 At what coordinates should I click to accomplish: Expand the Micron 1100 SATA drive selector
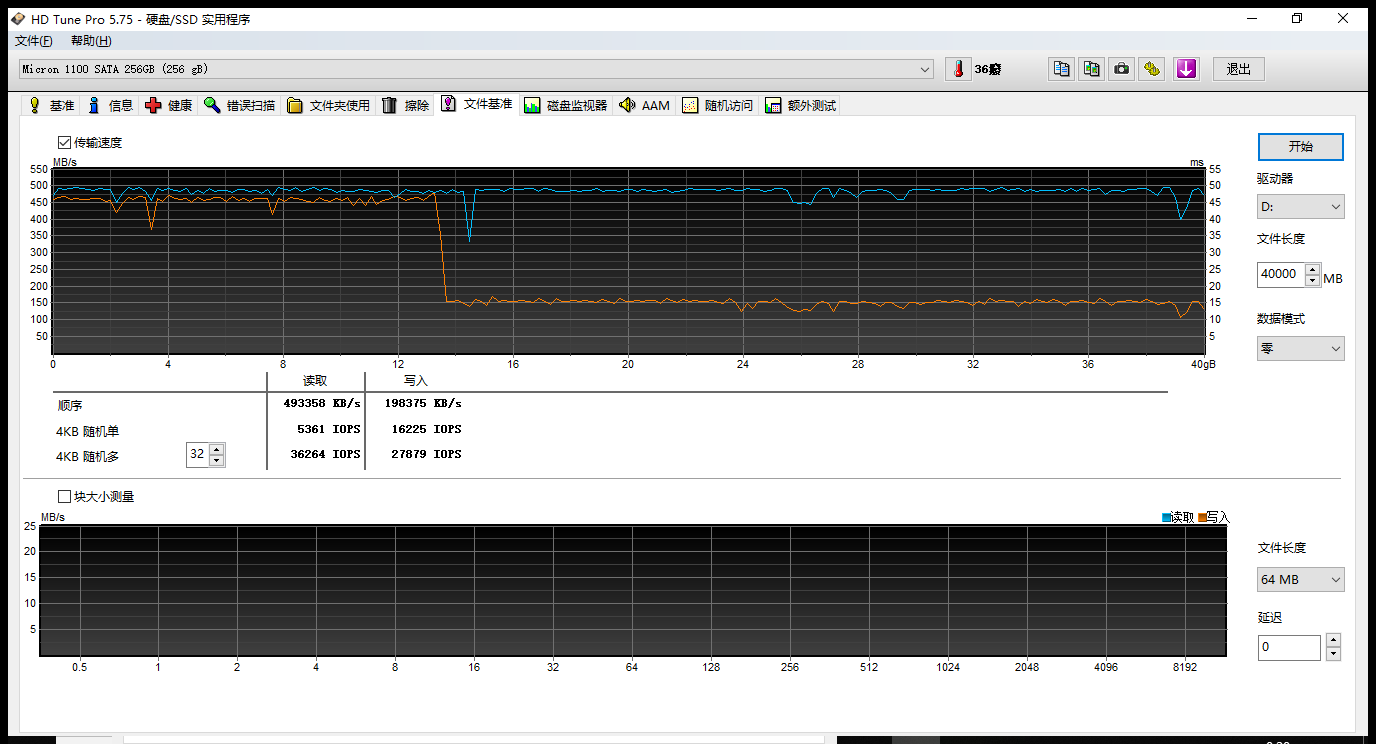pyautogui.click(x=476, y=69)
